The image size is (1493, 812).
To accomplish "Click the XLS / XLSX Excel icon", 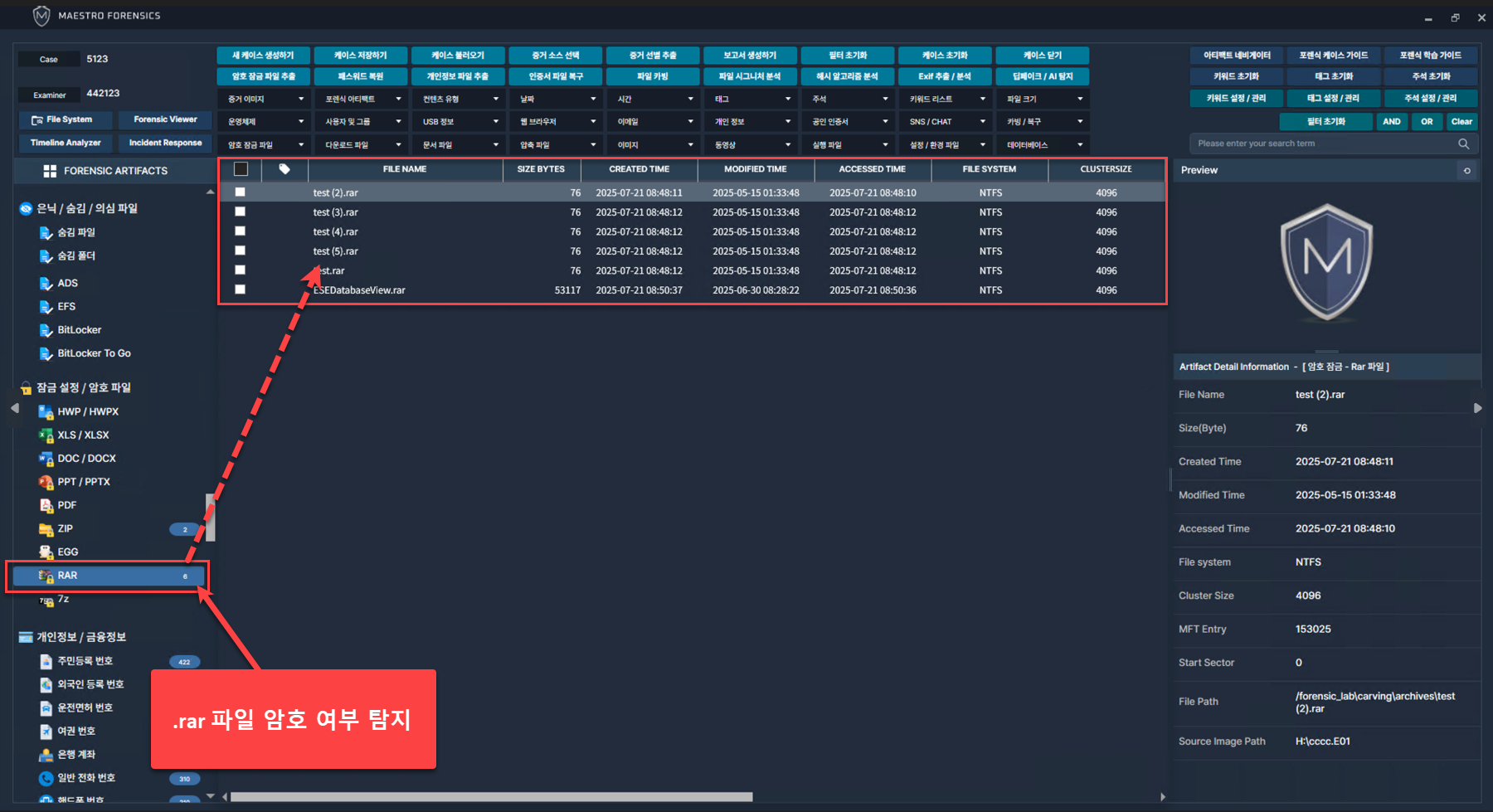I will click(46, 435).
